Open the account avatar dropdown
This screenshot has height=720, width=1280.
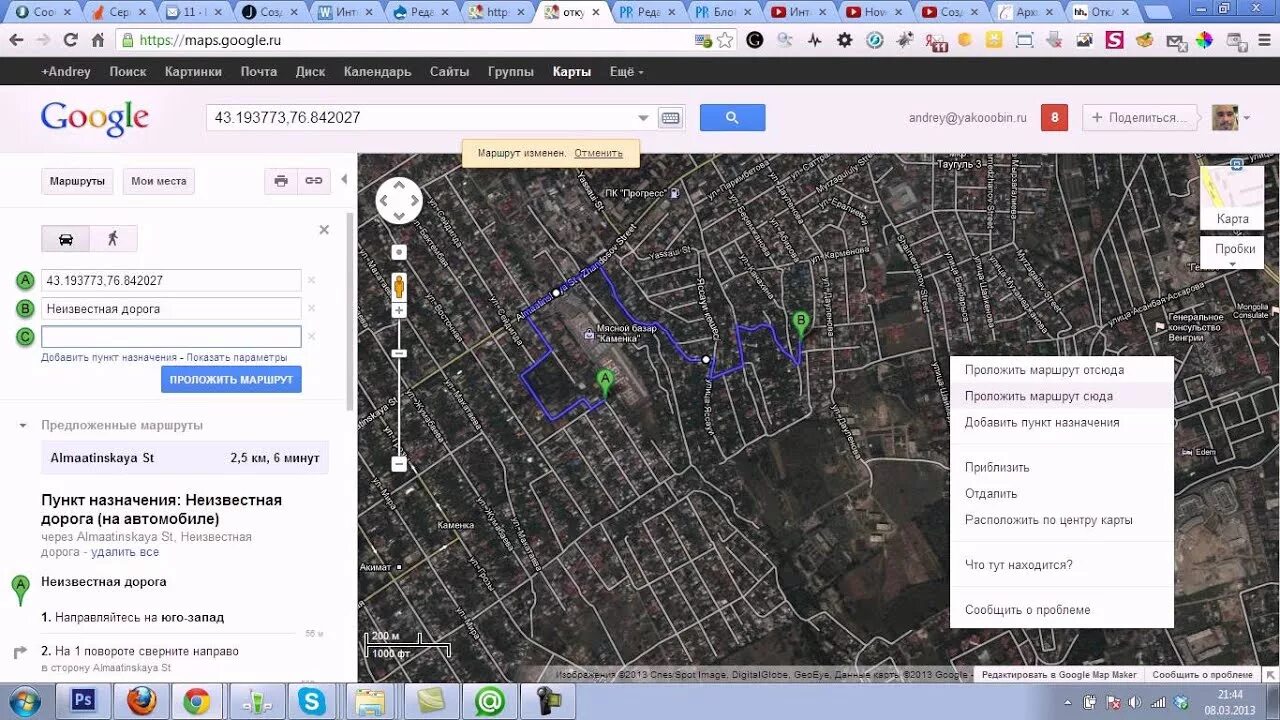tap(1231, 117)
